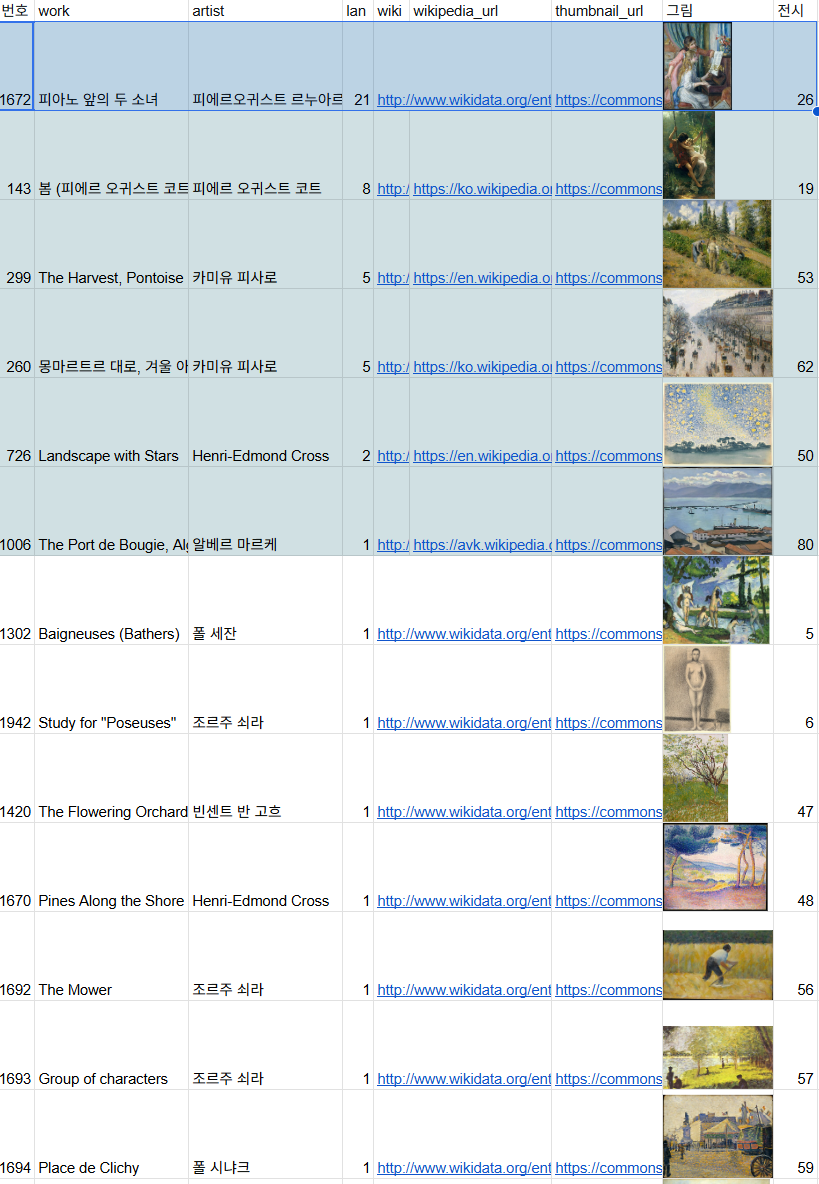Open commons link for Group of characters
Viewport: 819px width, 1184px height.
point(608,1080)
